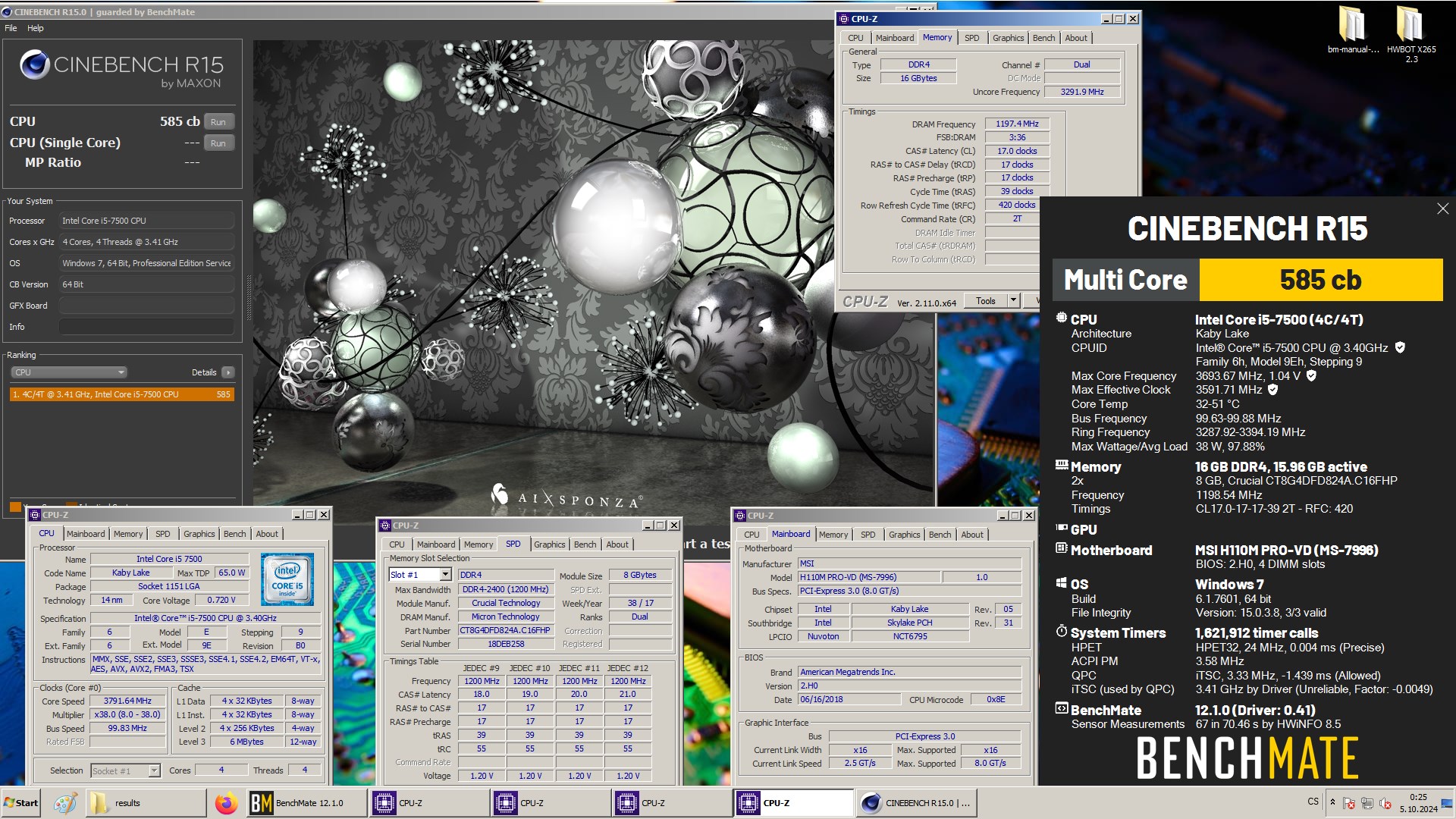Click the muted volume tray icon

click(x=1385, y=803)
